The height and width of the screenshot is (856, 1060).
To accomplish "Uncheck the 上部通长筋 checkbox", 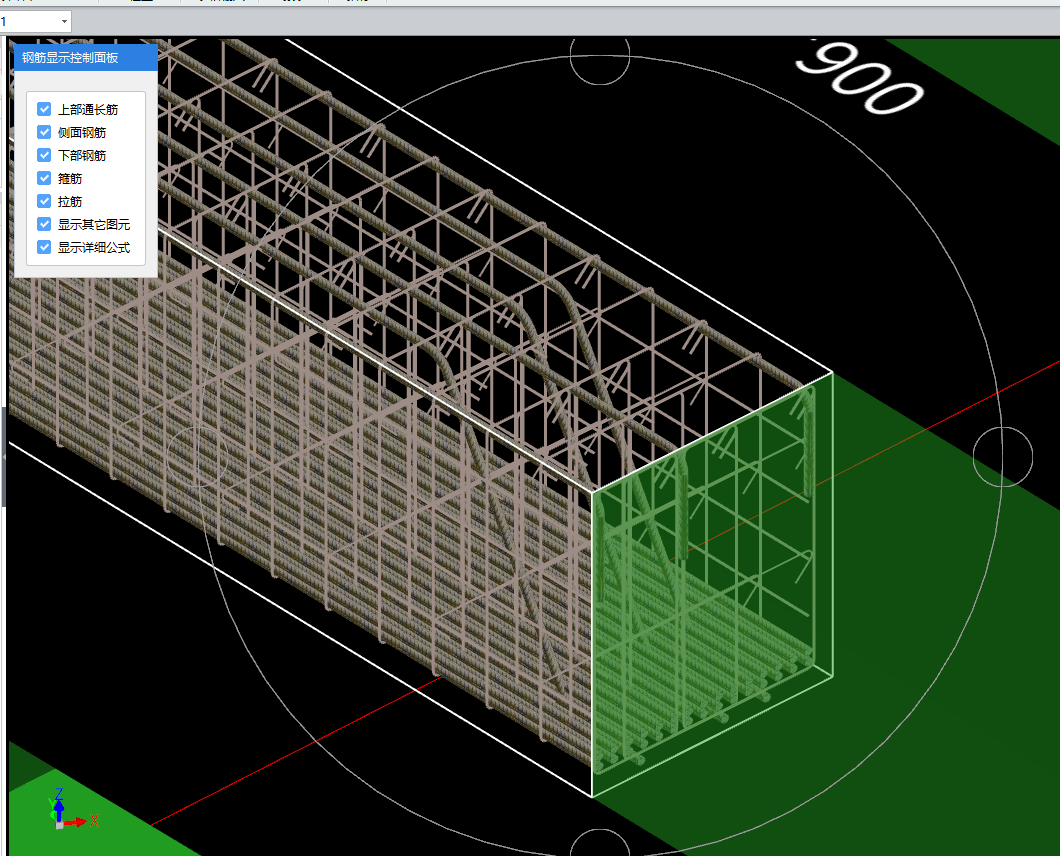I will point(44,109).
